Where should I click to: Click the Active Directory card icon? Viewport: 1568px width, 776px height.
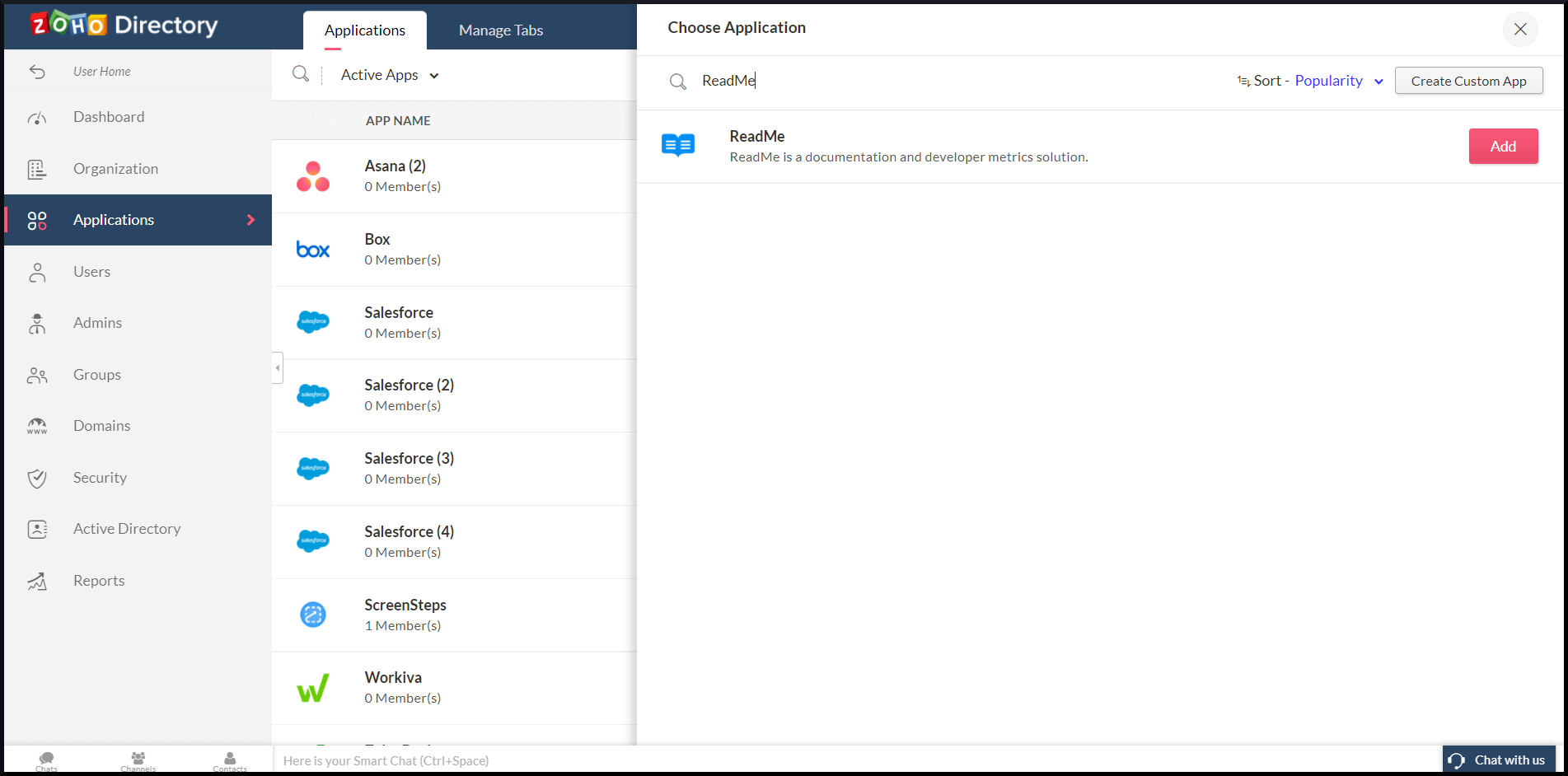point(37,530)
